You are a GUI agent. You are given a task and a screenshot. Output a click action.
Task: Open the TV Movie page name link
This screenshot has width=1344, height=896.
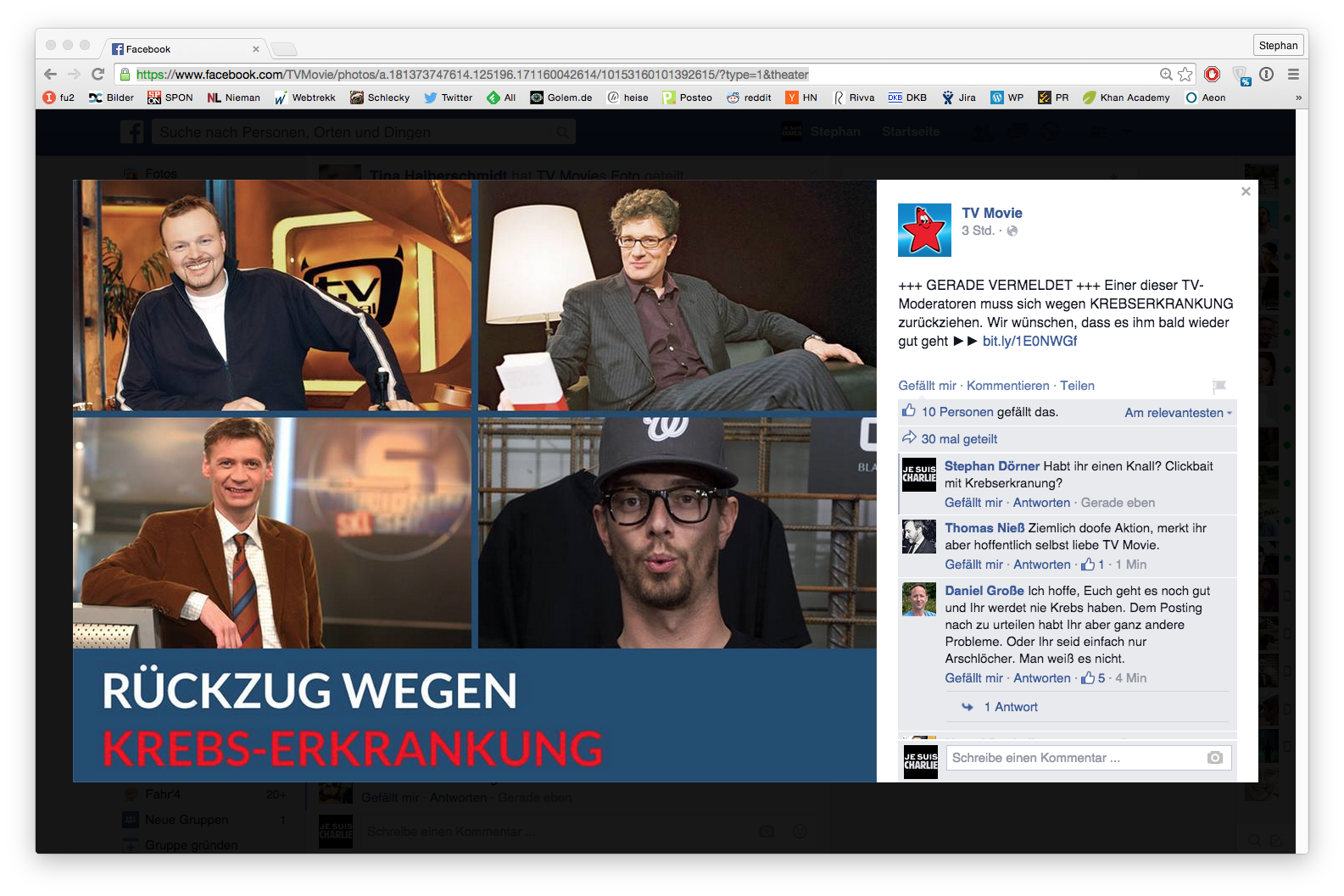pos(992,213)
